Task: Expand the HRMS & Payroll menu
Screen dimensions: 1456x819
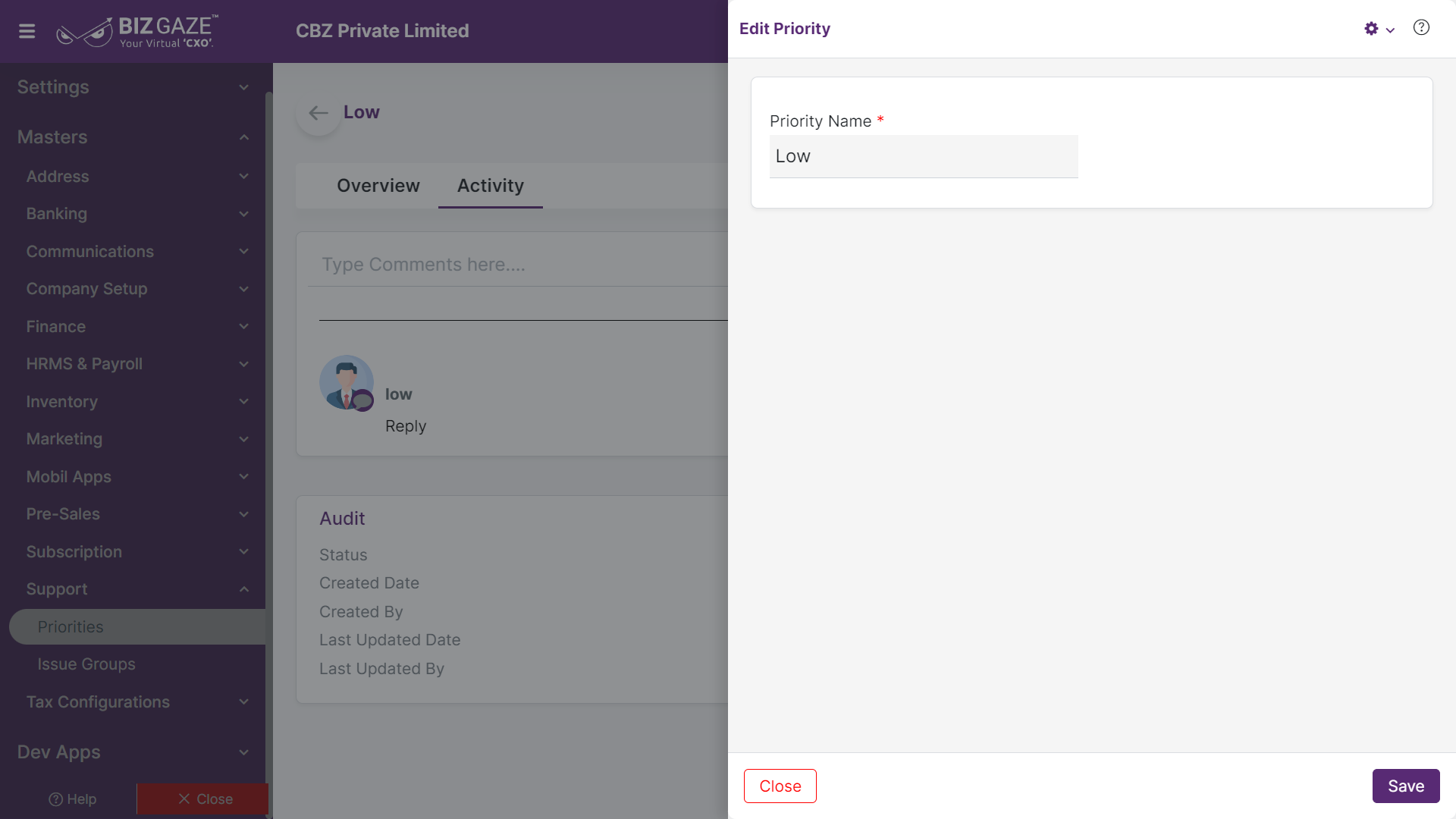Action: pos(136,364)
